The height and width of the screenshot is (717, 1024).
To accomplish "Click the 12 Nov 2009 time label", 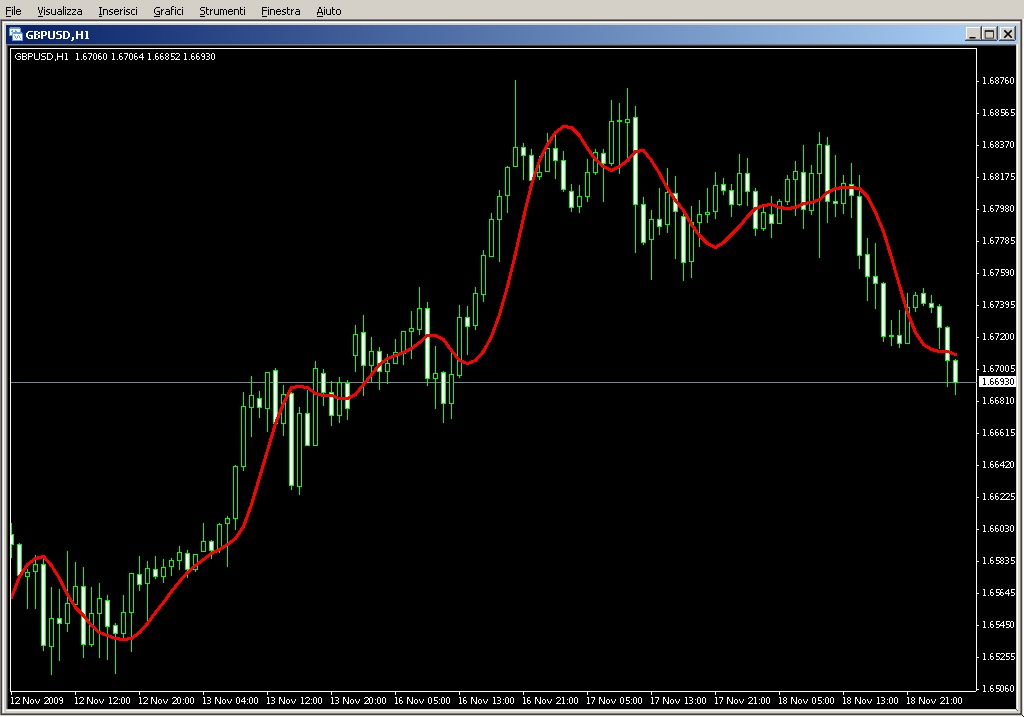I will (x=37, y=701).
